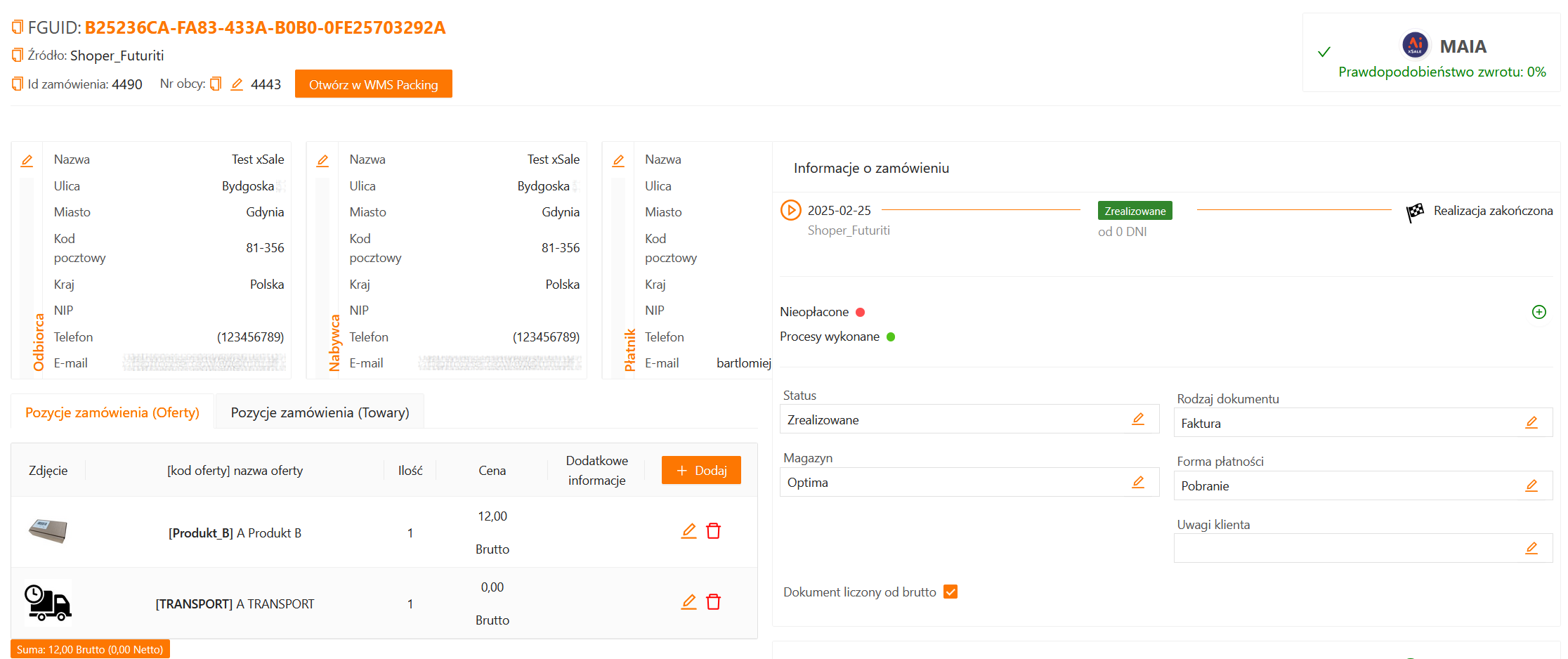This screenshot has height=659, width=1568.
Task: Edit the Nr obcy pencil icon
Action: tap(237, 84)
